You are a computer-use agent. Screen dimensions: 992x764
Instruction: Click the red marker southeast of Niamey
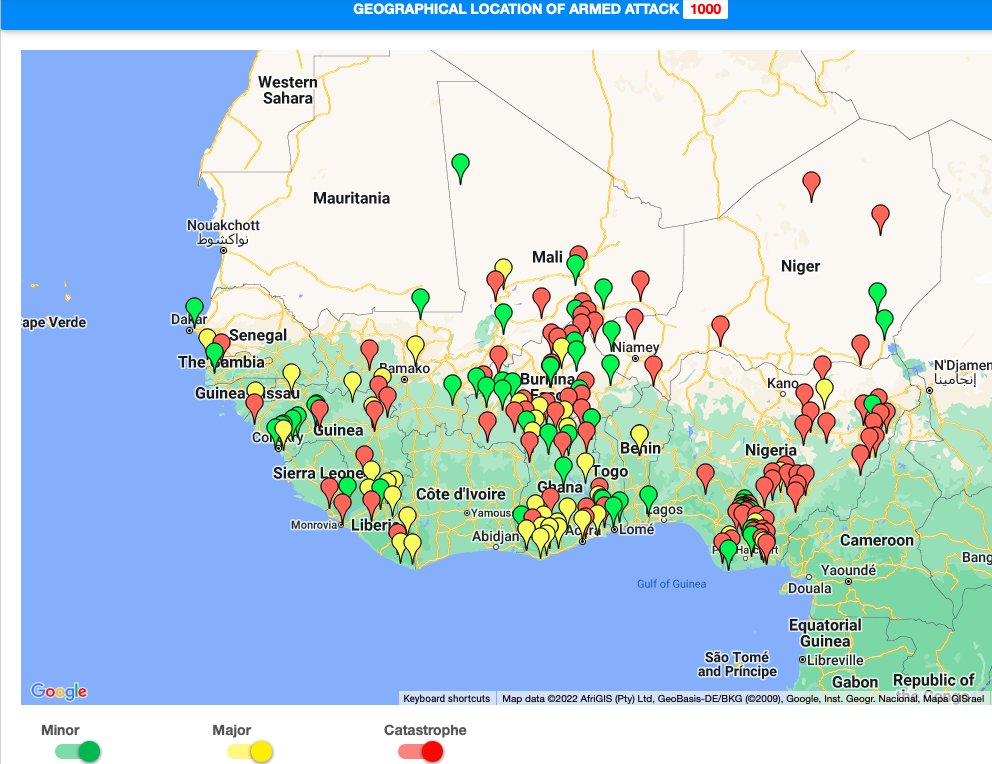[x=654, y=367]
